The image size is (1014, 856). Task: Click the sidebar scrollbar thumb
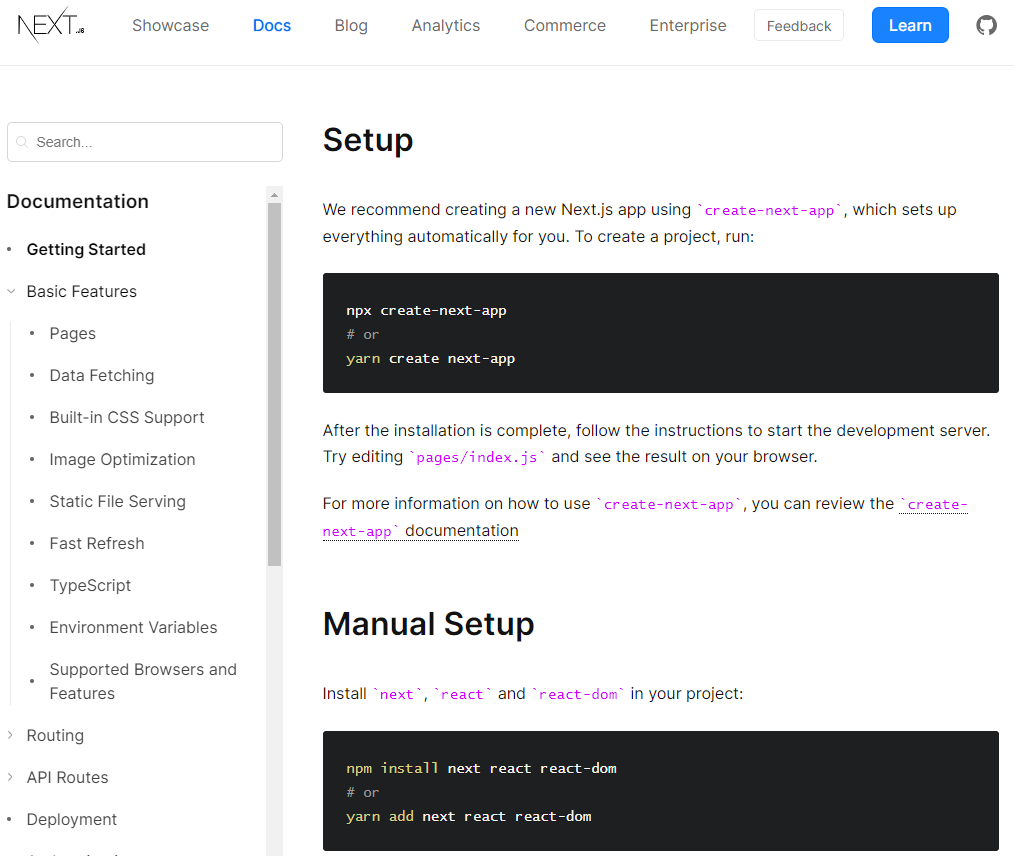click(x=274, y=385)
